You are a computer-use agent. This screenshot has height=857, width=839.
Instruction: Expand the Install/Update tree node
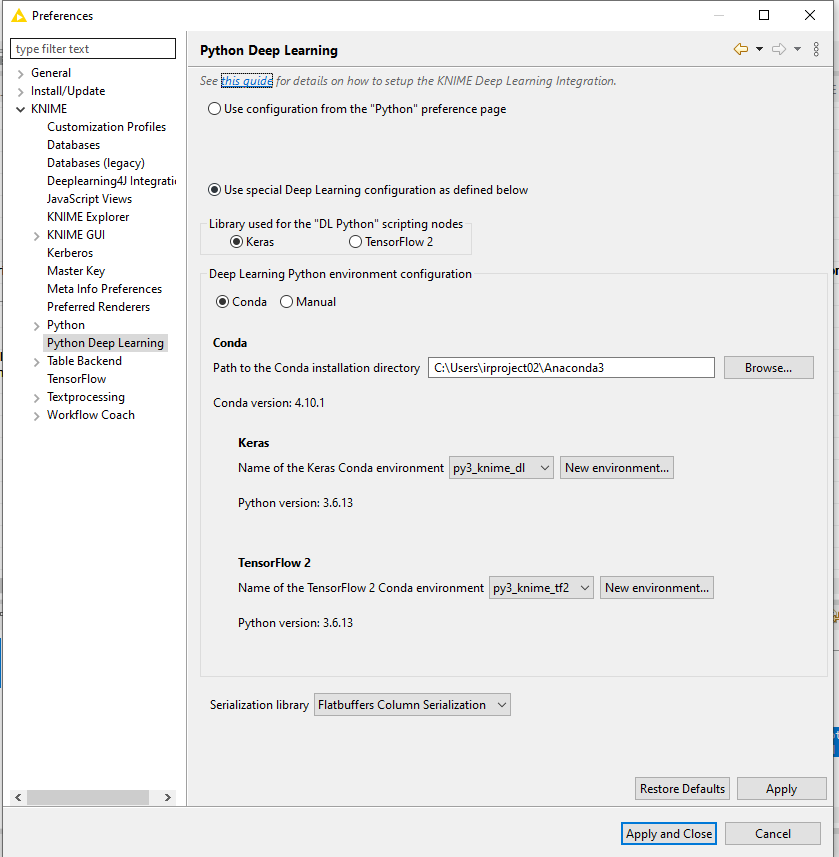click(x=21, y=91)
